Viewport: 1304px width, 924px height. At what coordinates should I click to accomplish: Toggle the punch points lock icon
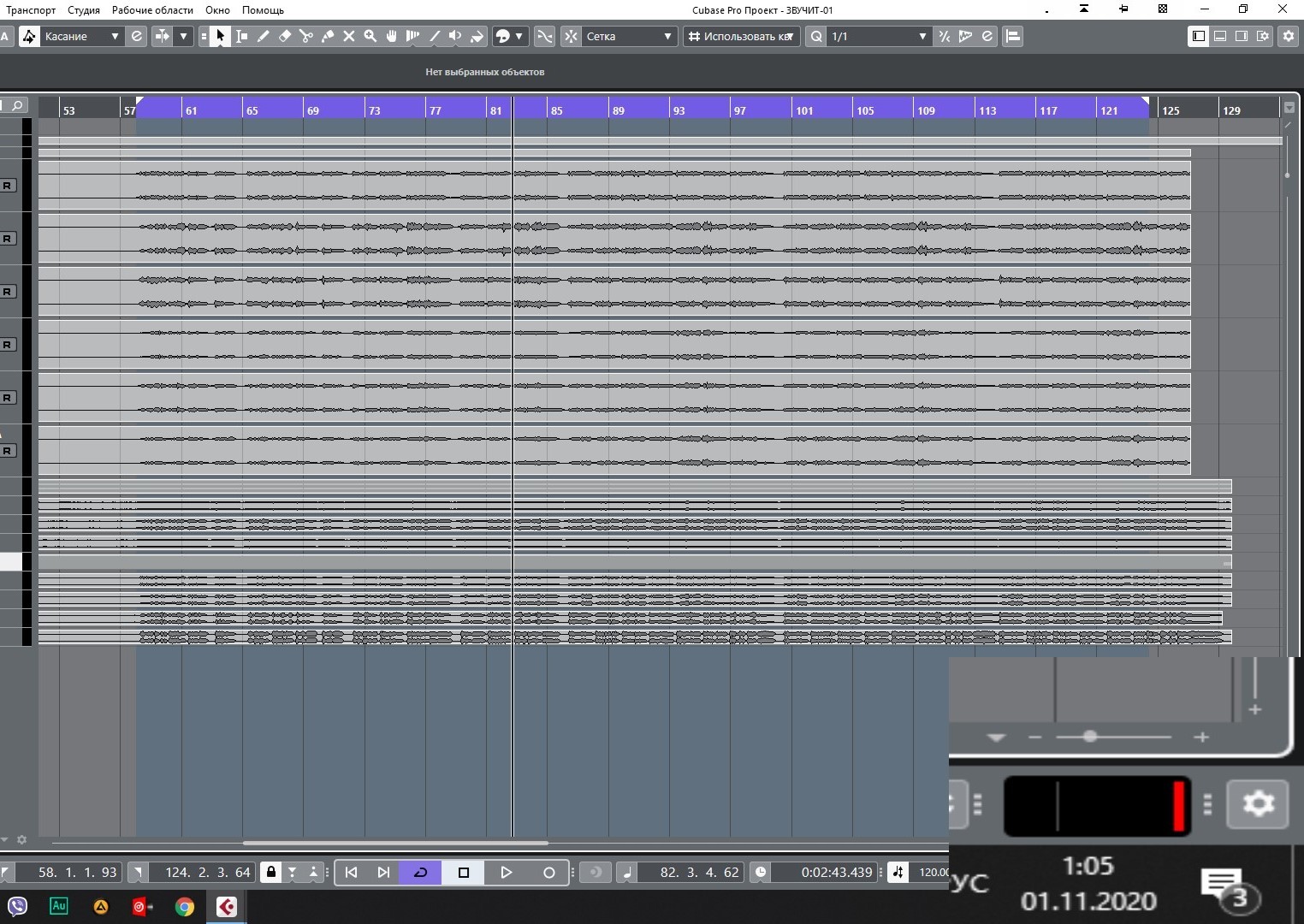coord(271,873)
